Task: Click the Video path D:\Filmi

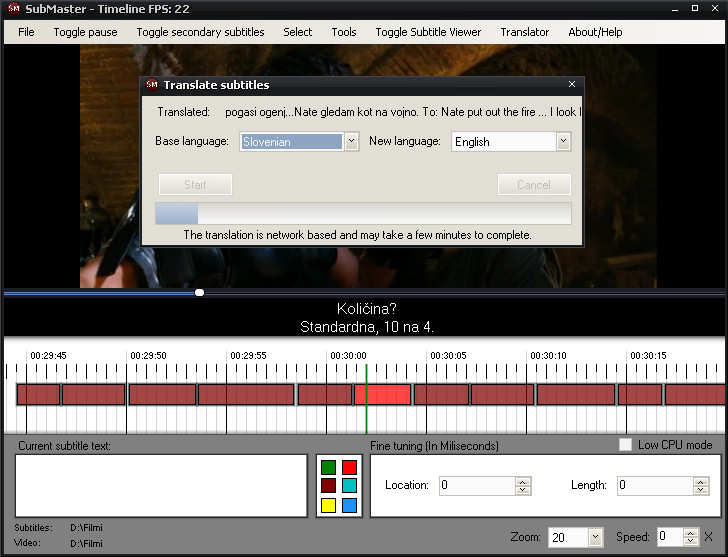Action: [86, 543]
